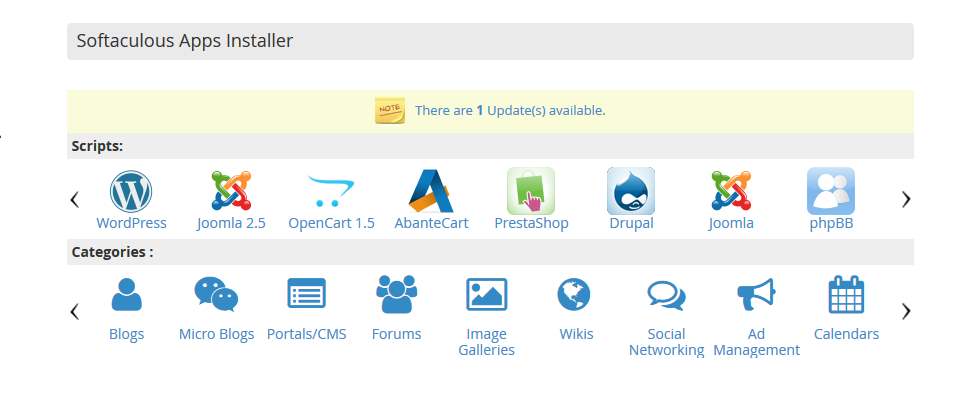Click the Drupal droplet icon
This screenshot has height=399, width=980.
pos(631,191)
